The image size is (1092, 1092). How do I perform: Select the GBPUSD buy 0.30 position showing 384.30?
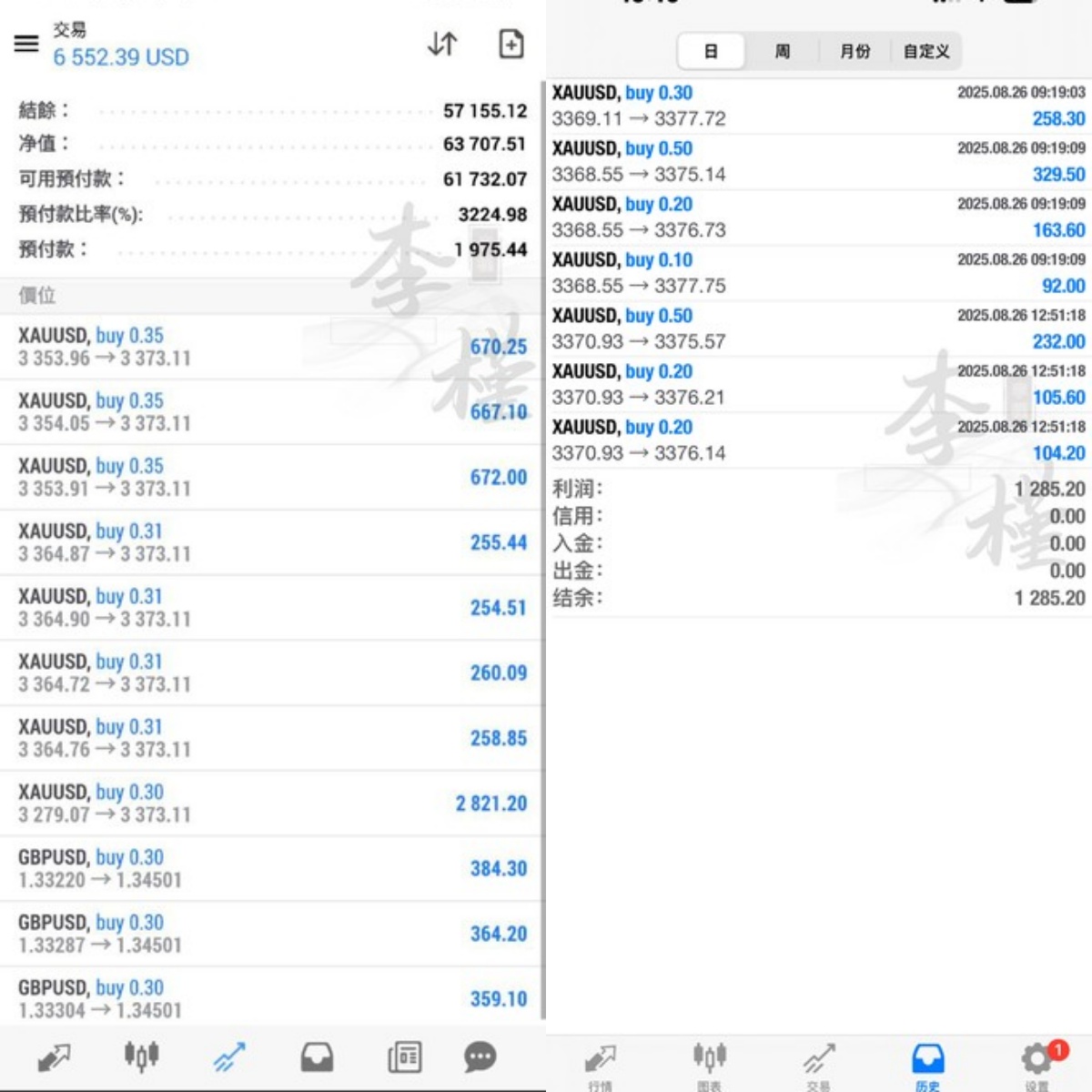(x=273, y=866)
